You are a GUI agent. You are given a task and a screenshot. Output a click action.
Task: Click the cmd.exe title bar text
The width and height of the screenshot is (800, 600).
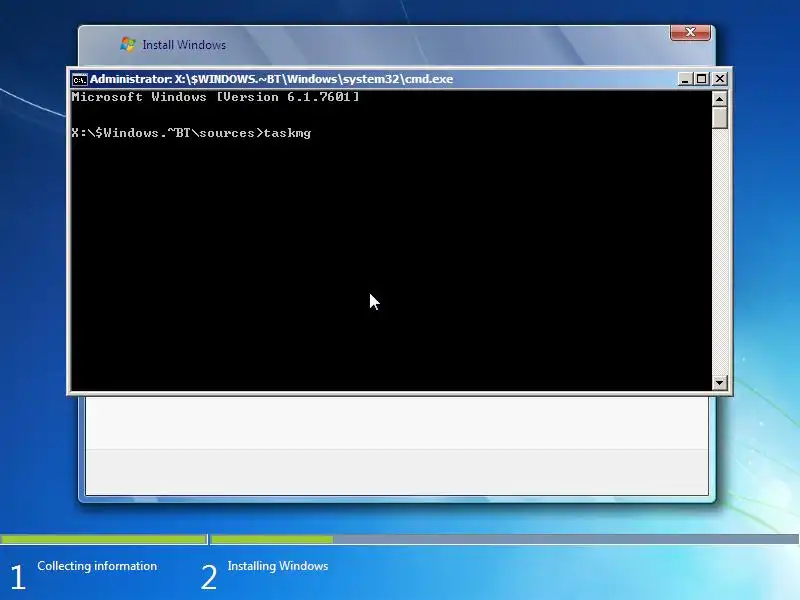point(271,79)
